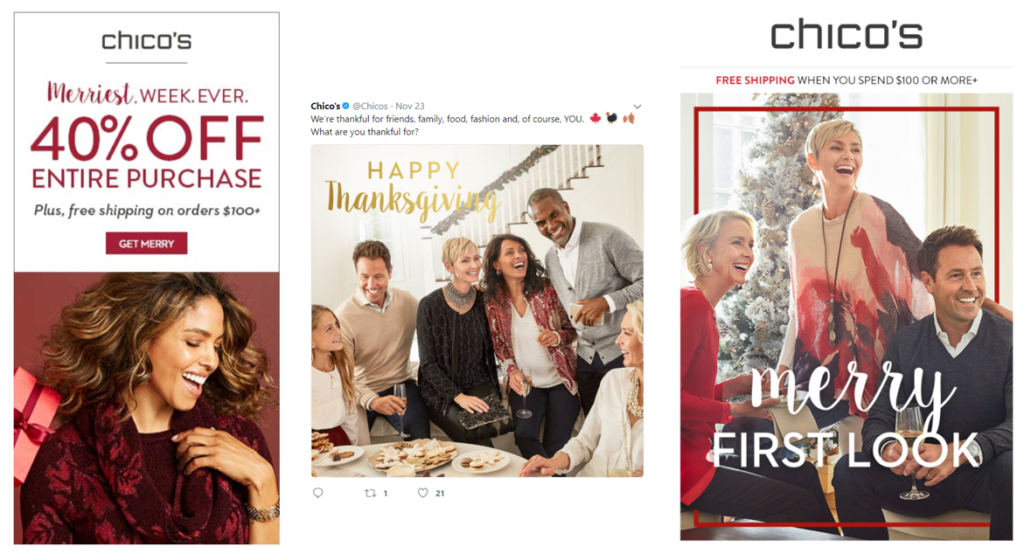Click the praying hands emoji
Viewport: 1024px width, 554px height.
point(628,118)
